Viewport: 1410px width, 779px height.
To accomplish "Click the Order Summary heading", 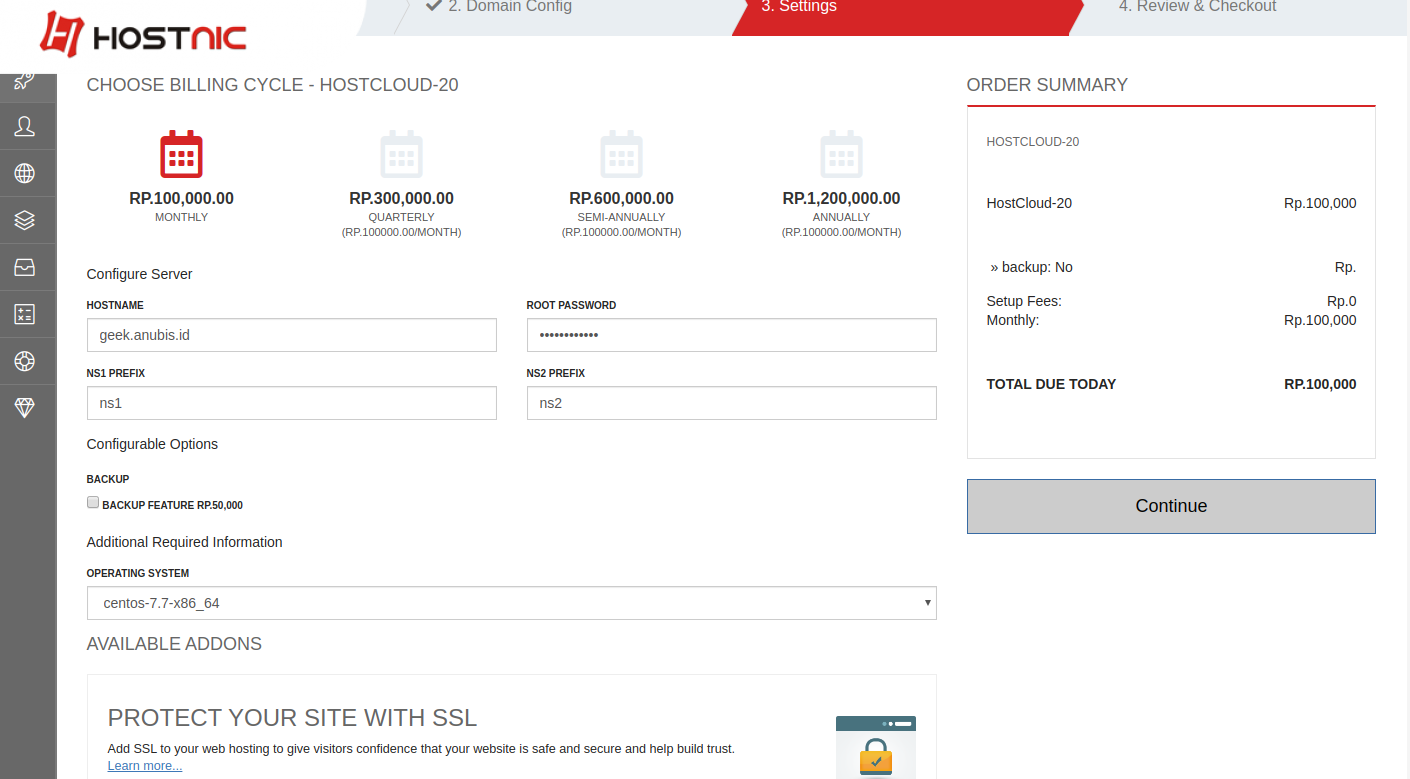I will pyautogui.click(x=1047, y=85).
